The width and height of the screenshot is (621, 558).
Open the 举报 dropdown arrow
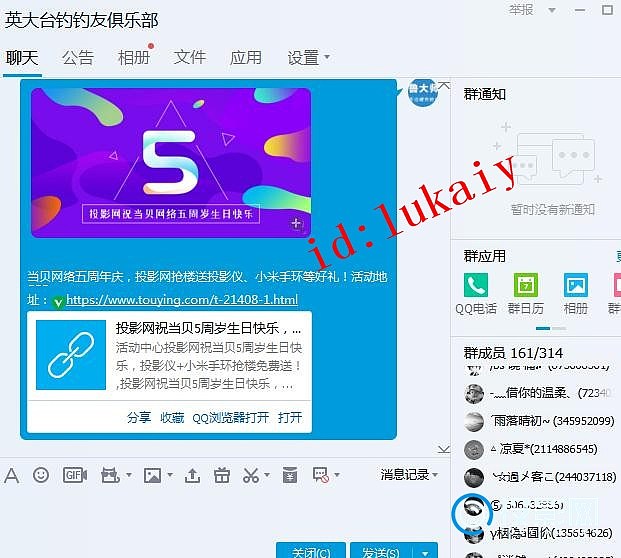[552, 10]
